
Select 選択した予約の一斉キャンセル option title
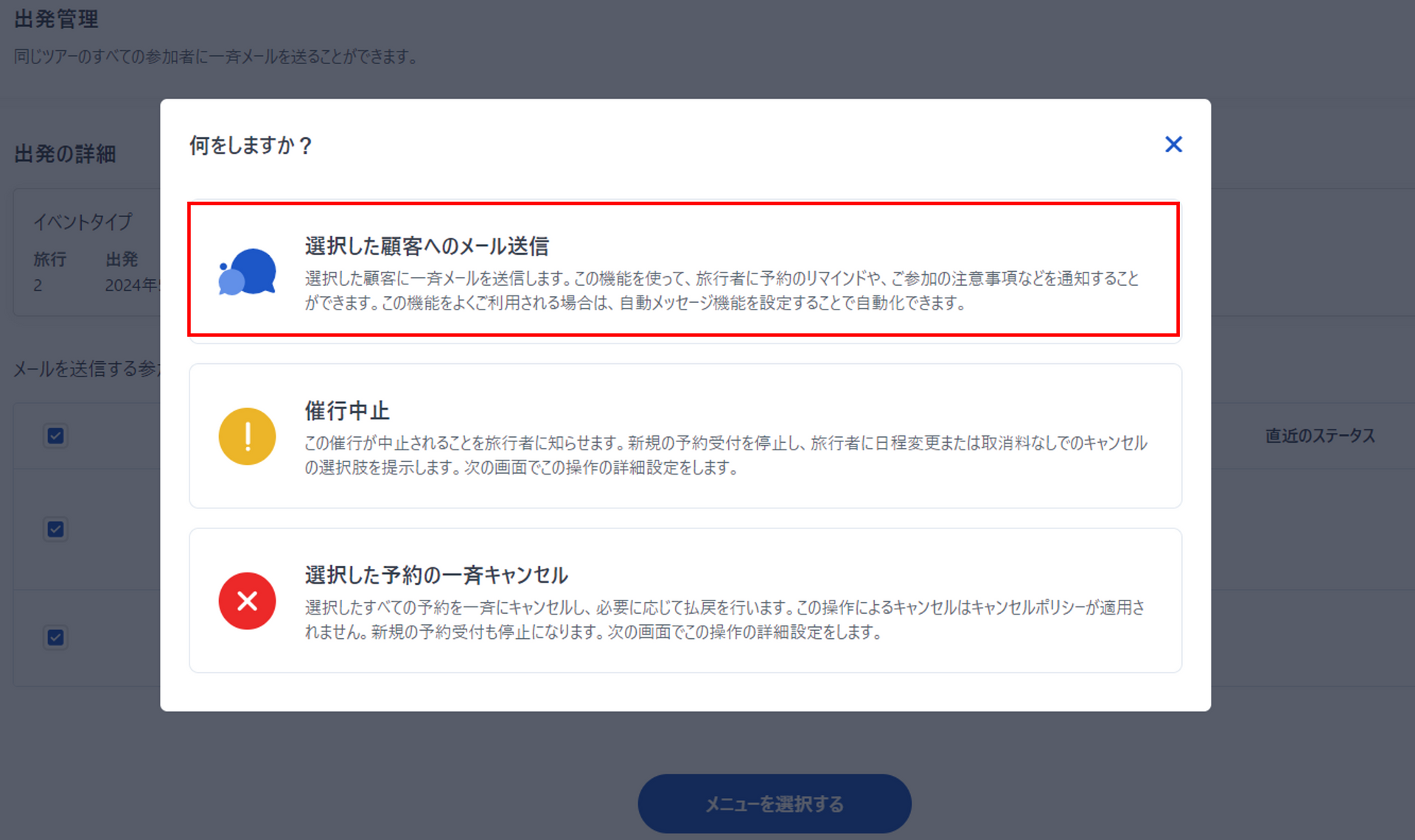[x=436, y=575]
